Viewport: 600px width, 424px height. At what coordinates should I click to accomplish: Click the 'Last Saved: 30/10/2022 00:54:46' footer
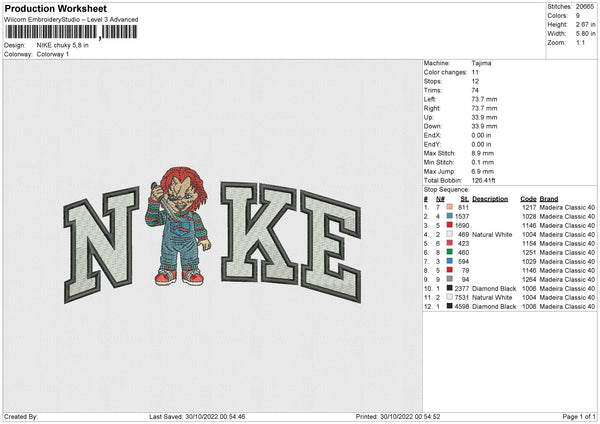pos(197,417)
